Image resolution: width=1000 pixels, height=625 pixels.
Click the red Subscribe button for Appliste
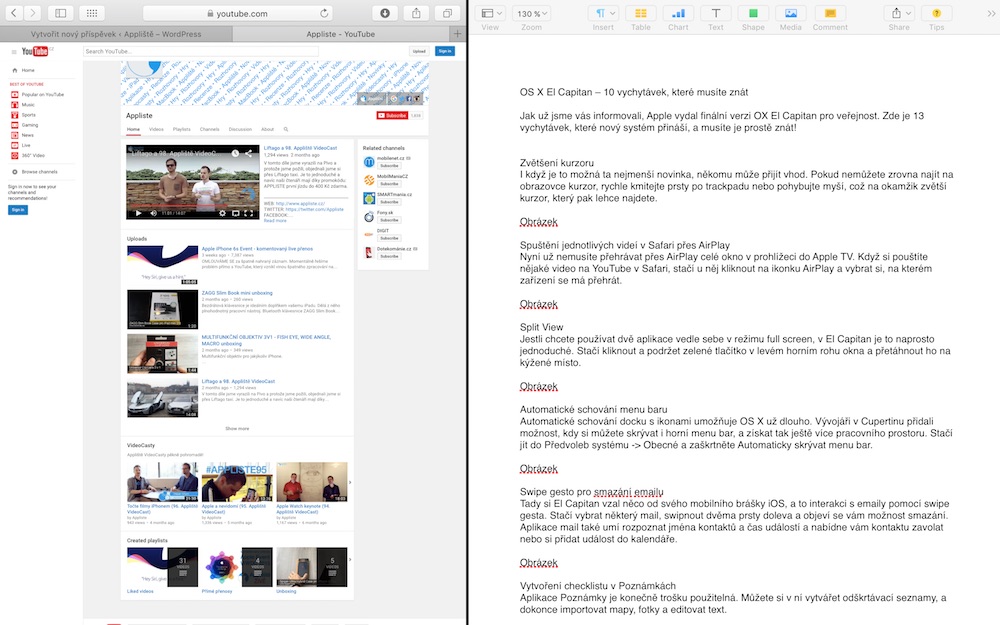coord(391,115)
